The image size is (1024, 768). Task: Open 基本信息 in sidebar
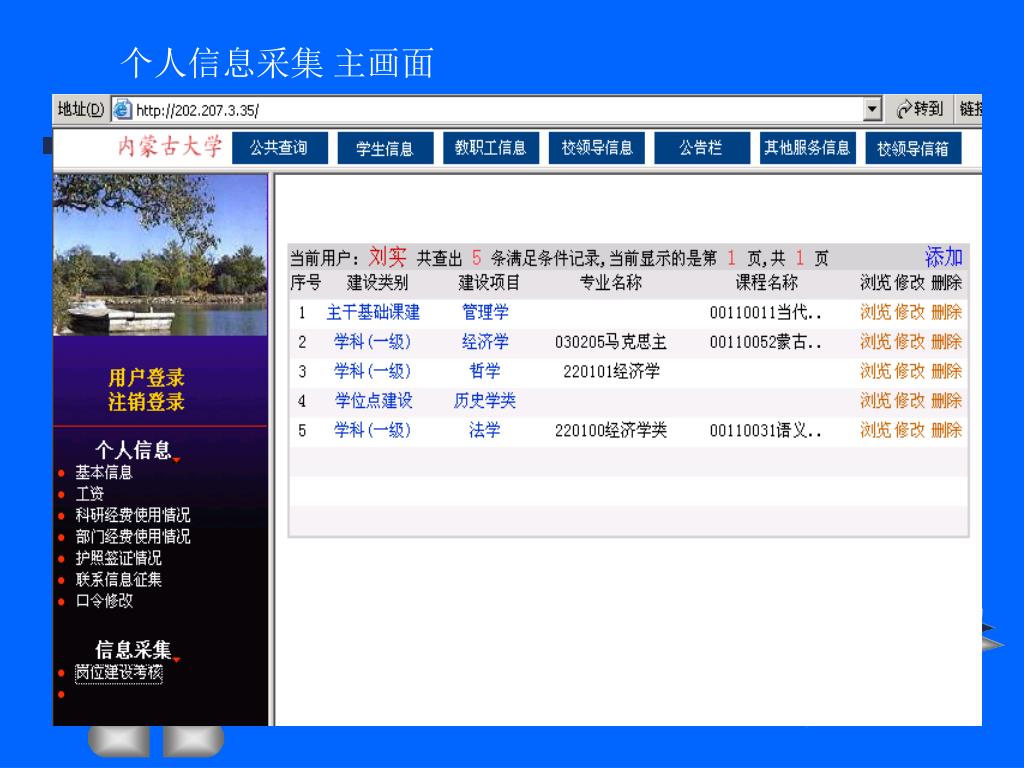pos(104,472)
